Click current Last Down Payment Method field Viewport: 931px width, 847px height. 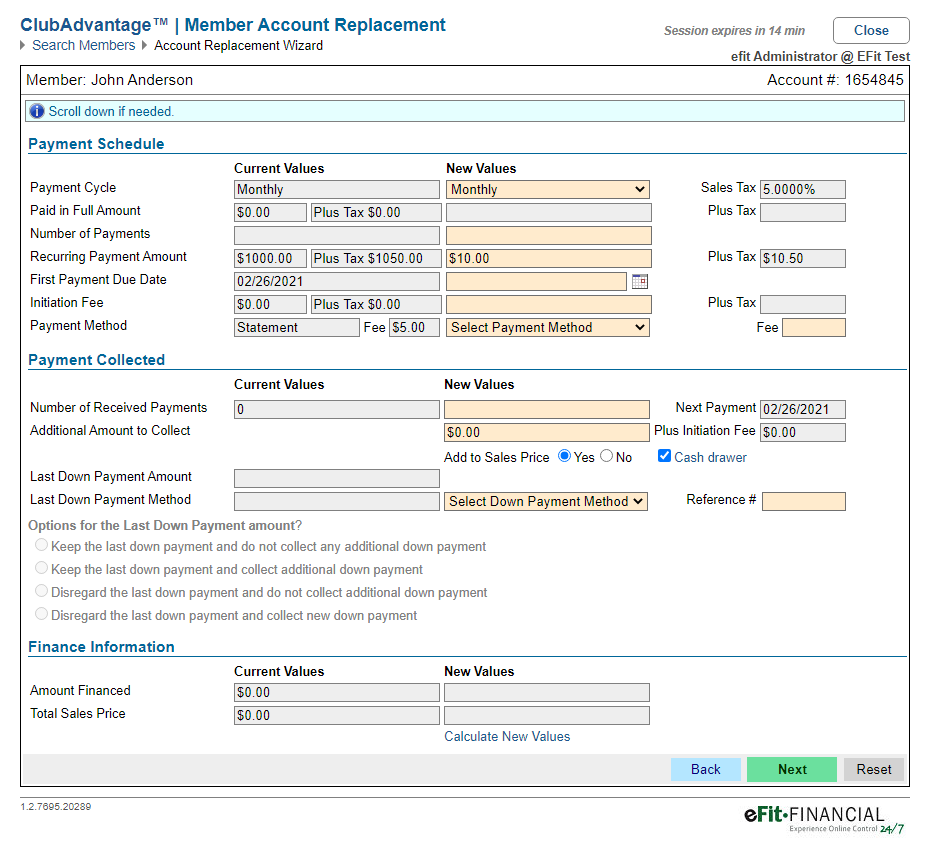pos(337,502)
